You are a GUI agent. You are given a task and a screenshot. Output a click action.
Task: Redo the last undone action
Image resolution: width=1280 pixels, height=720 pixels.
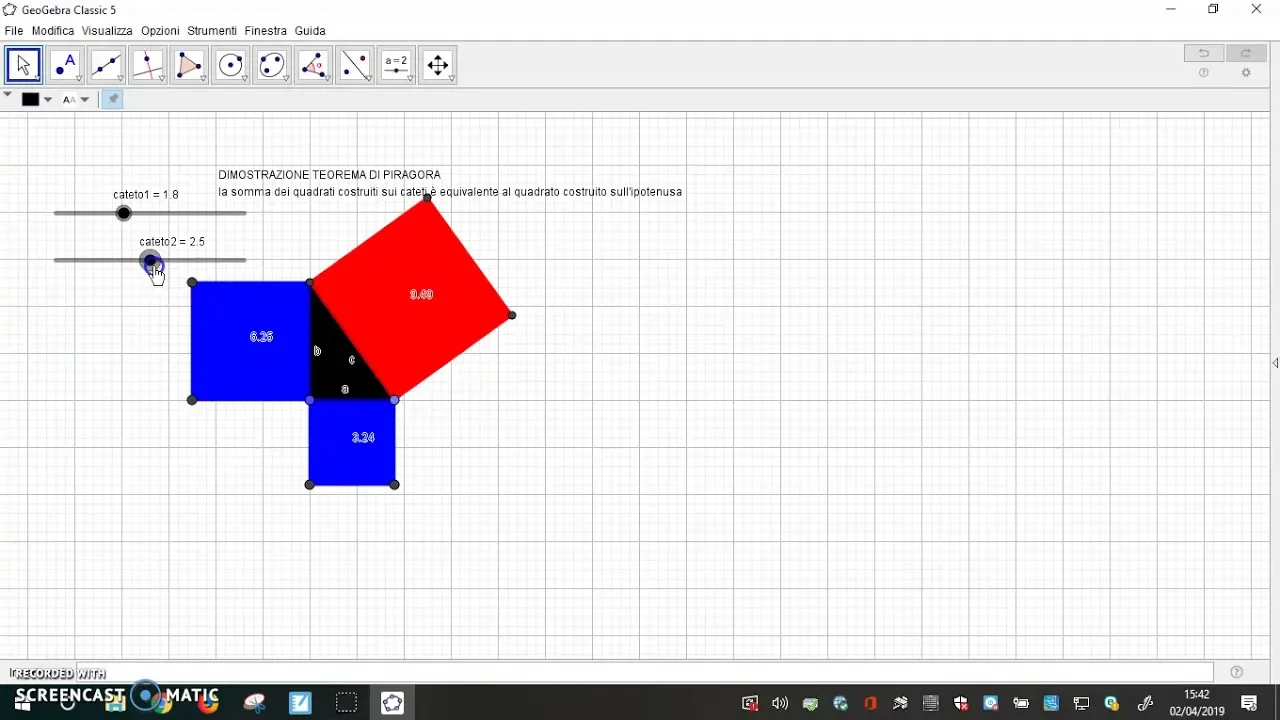(1246, 53)
